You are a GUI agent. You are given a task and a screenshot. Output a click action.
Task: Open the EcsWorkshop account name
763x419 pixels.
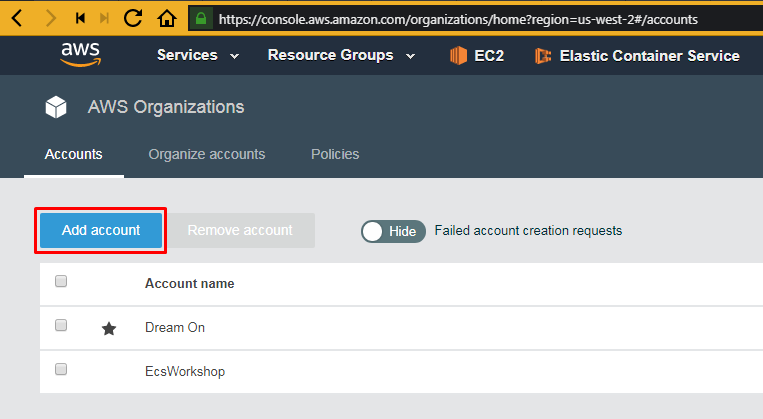coord(185,372)
